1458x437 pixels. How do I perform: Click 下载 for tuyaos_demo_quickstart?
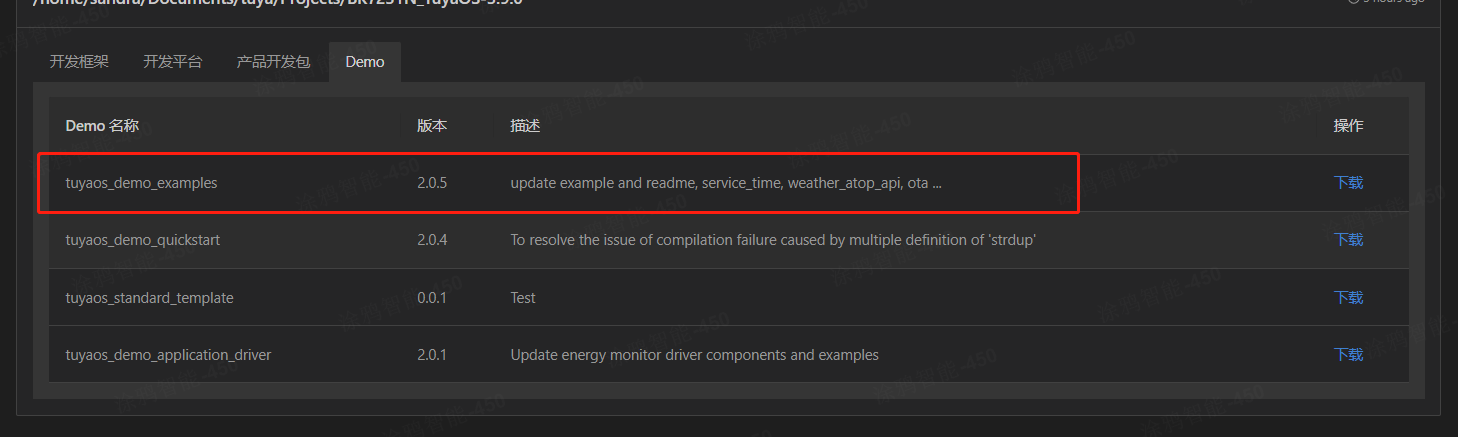click(x=1348, y=240)
